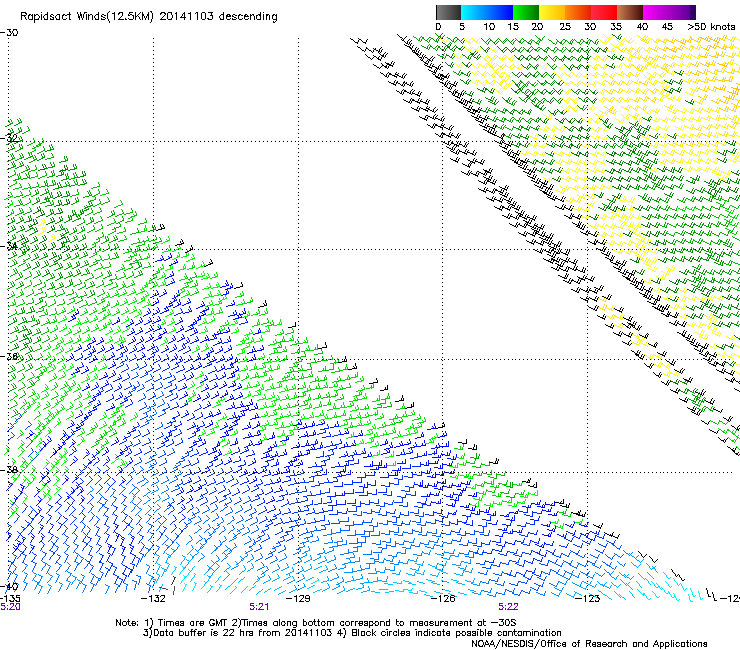This screenshot has height=650, width=740.
Task: Click the latitude axis label '-38'
Action: [9, 470]
